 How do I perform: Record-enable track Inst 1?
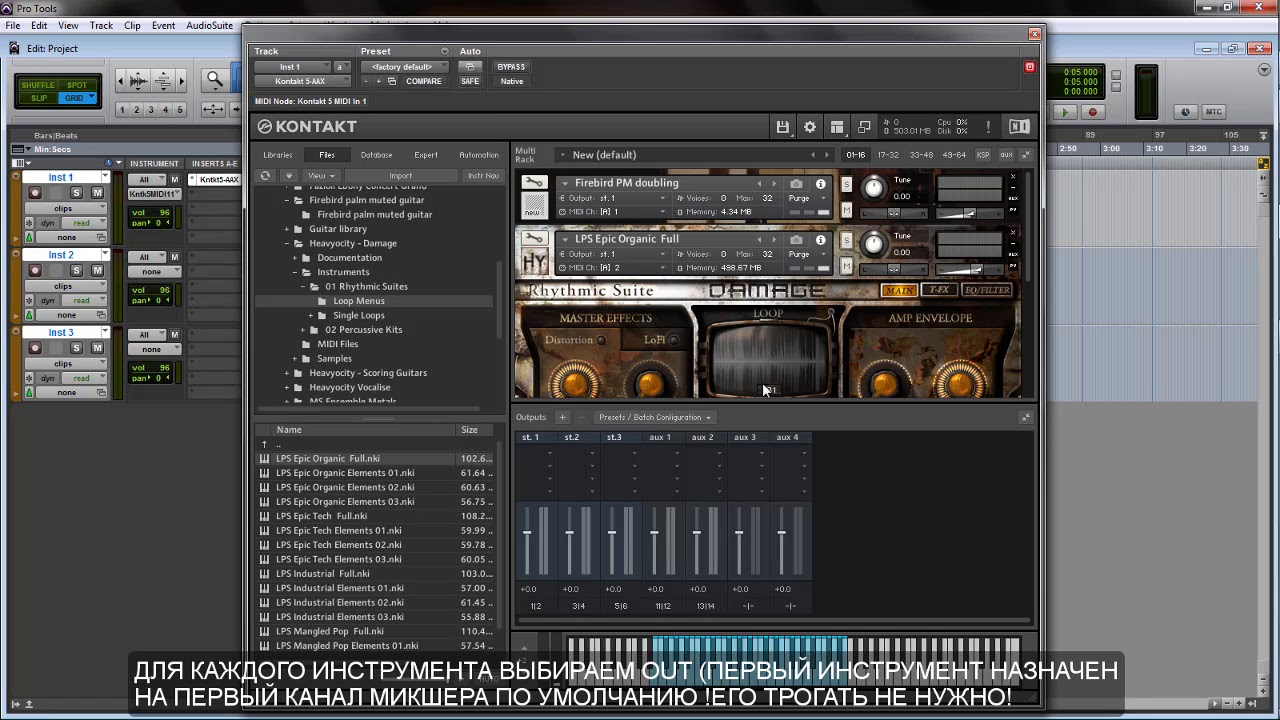(35, 193)
